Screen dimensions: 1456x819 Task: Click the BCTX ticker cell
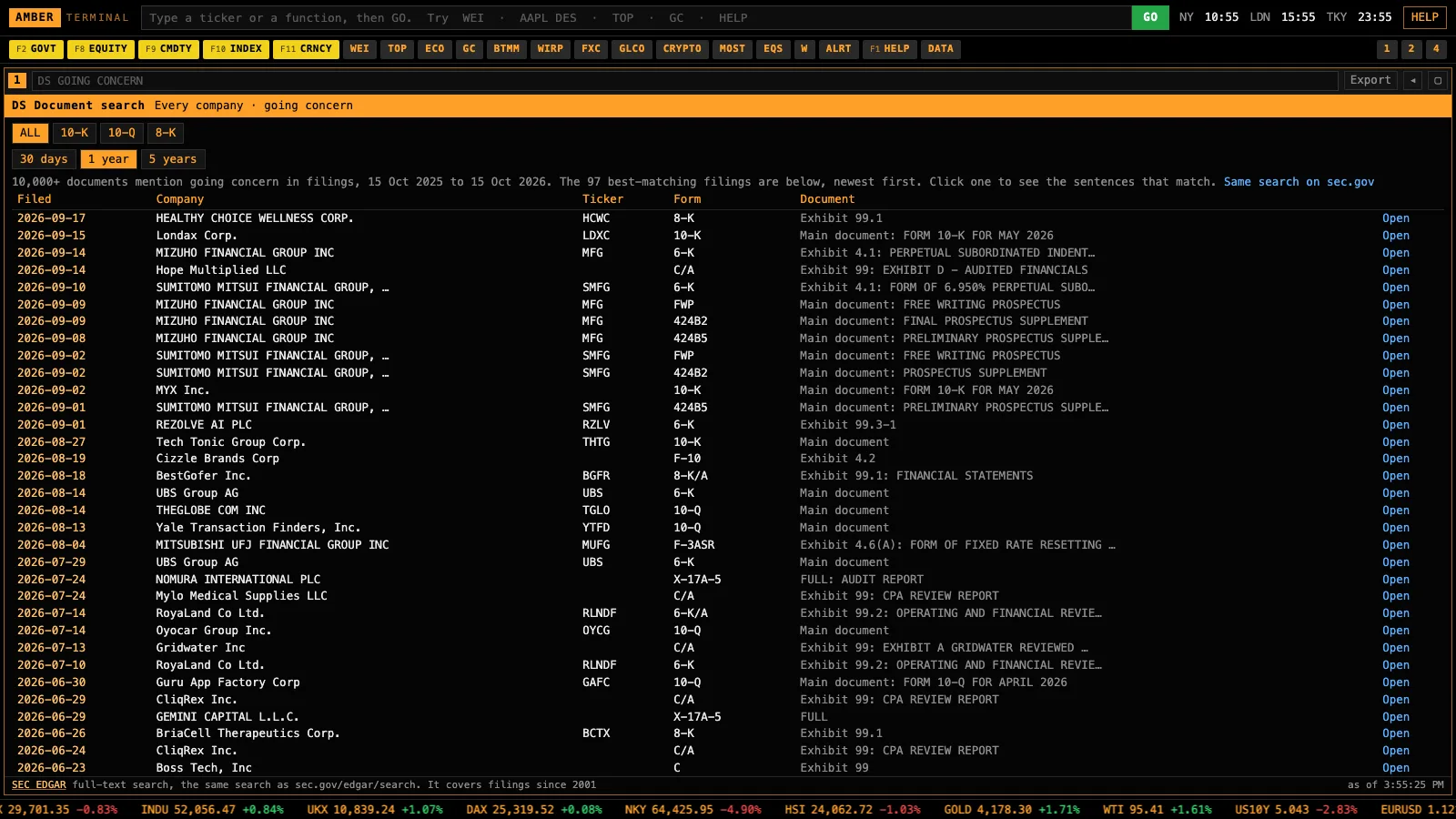596,733
